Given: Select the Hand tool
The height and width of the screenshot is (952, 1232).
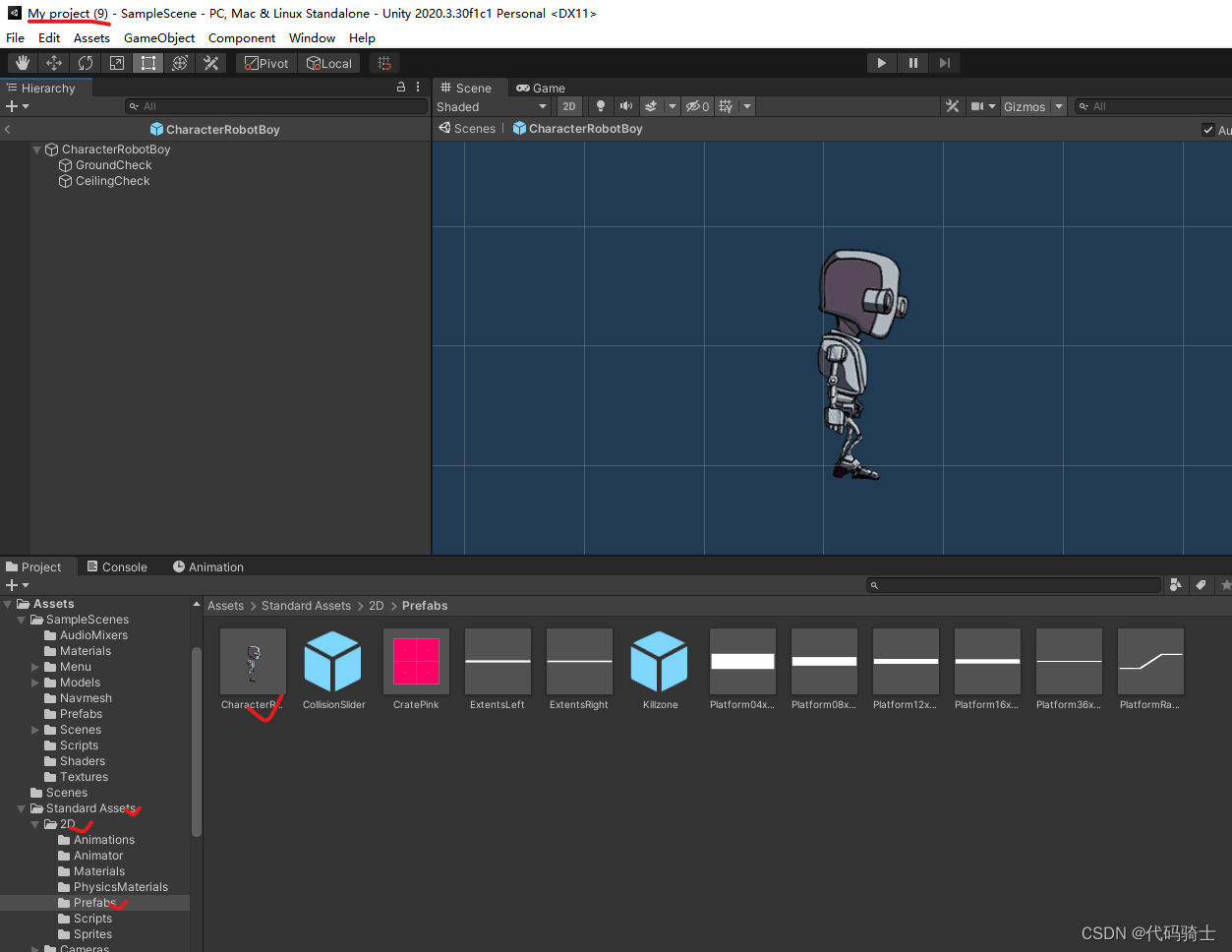Looking at the screenshot, I should point(23,63).
